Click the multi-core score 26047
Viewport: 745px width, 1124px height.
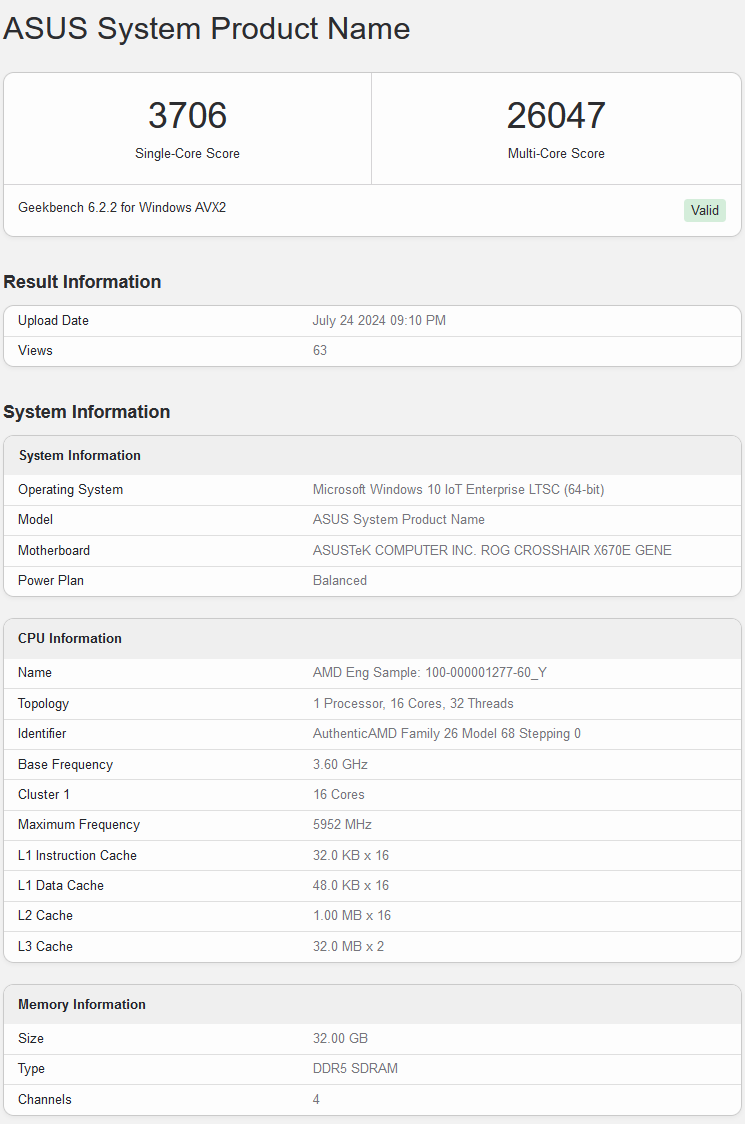tap(556, 115)
